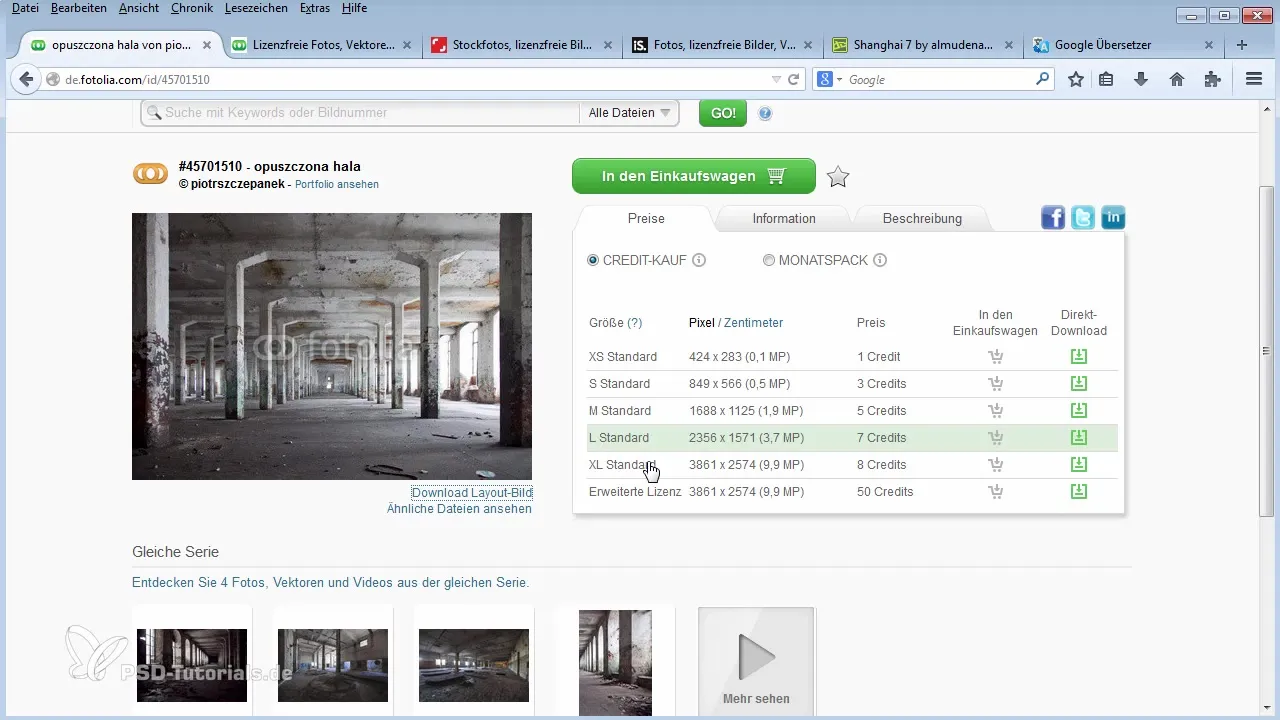Open add-ons puzzle icon
The image size is (1280, 720).
click(1213, 79)
